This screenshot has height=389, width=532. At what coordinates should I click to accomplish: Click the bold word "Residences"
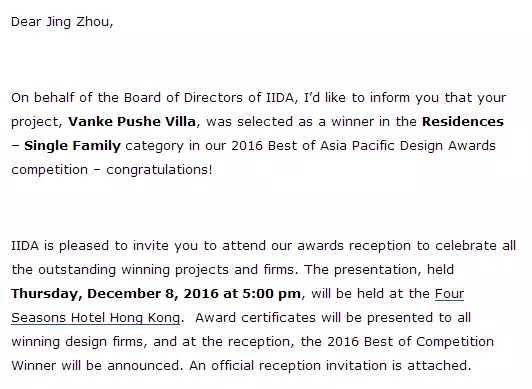click(463, 121)
